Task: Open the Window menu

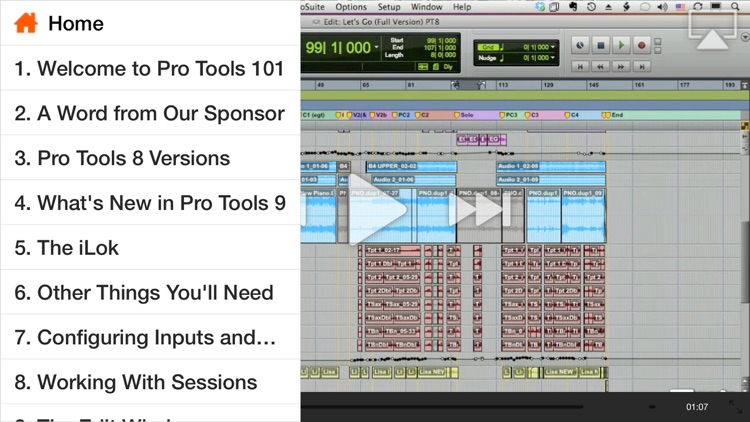Action: (x=426, y=7)
